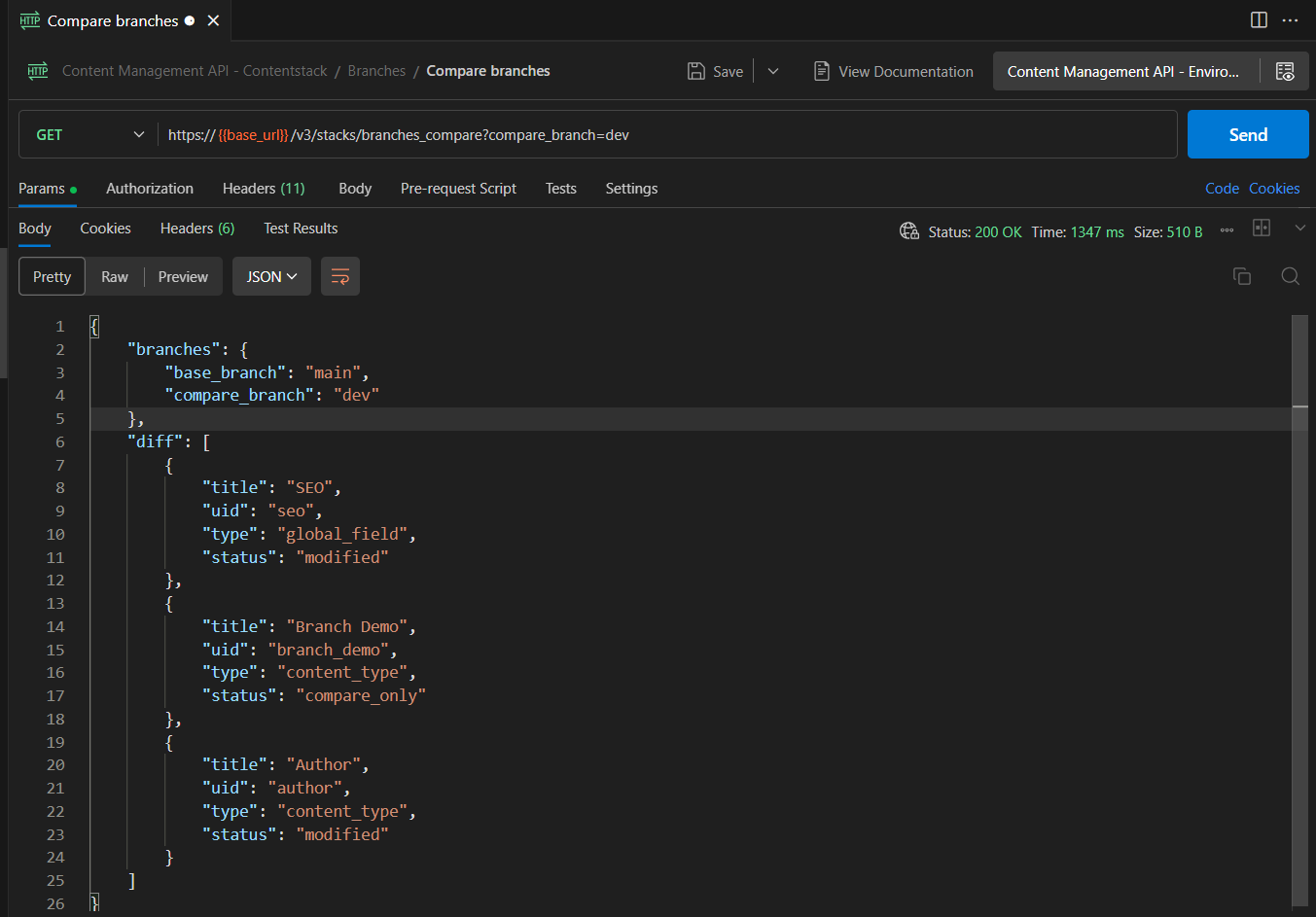Screen dimensions: 1316x917
Task: Search the response with magnifier icon
Action: (x=1291, y=276)
